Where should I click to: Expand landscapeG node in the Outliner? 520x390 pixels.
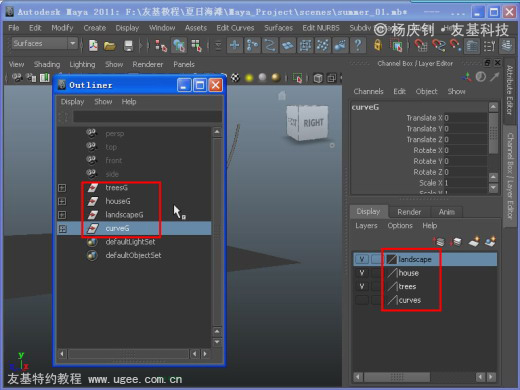pos(62,215)
